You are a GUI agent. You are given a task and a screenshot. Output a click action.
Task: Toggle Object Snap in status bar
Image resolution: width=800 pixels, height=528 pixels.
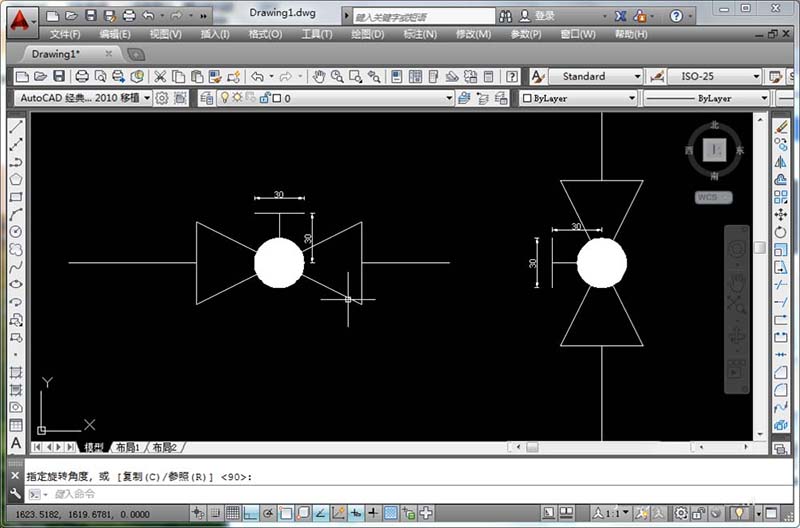tap(286, 513)
